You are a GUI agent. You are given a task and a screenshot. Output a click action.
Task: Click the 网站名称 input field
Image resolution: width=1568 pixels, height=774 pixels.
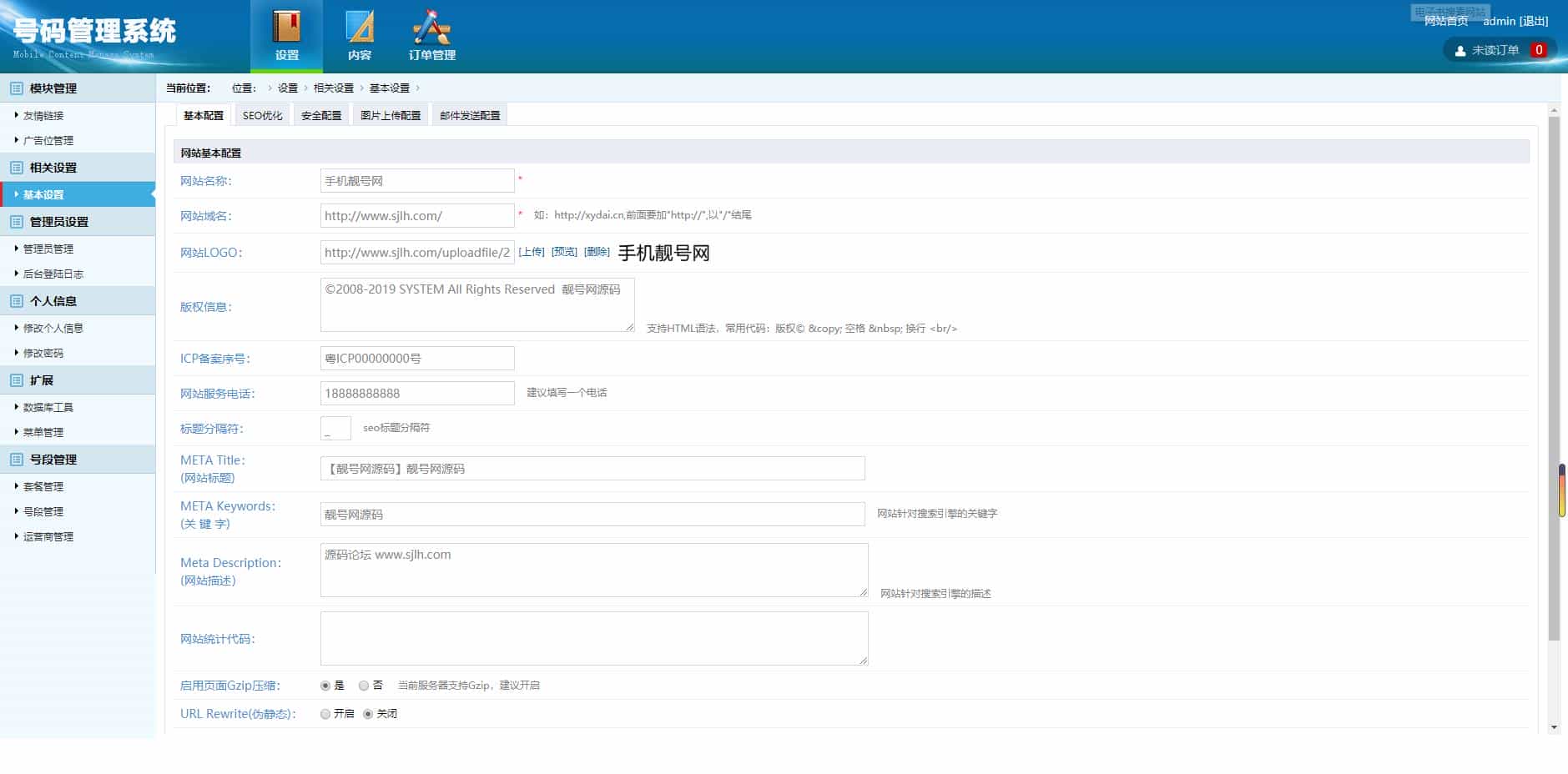pos(416,179)
